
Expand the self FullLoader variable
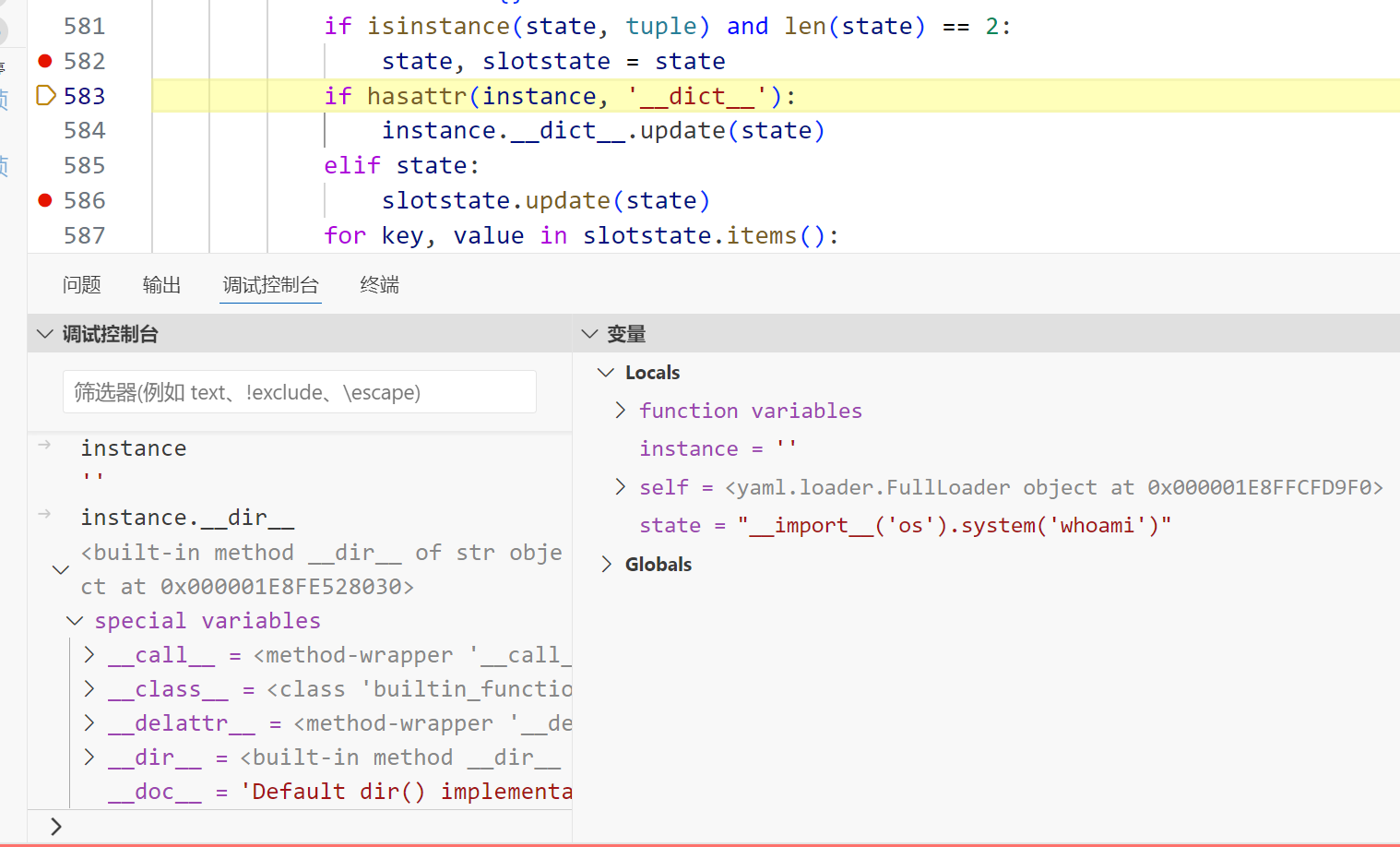click(621, 487)
